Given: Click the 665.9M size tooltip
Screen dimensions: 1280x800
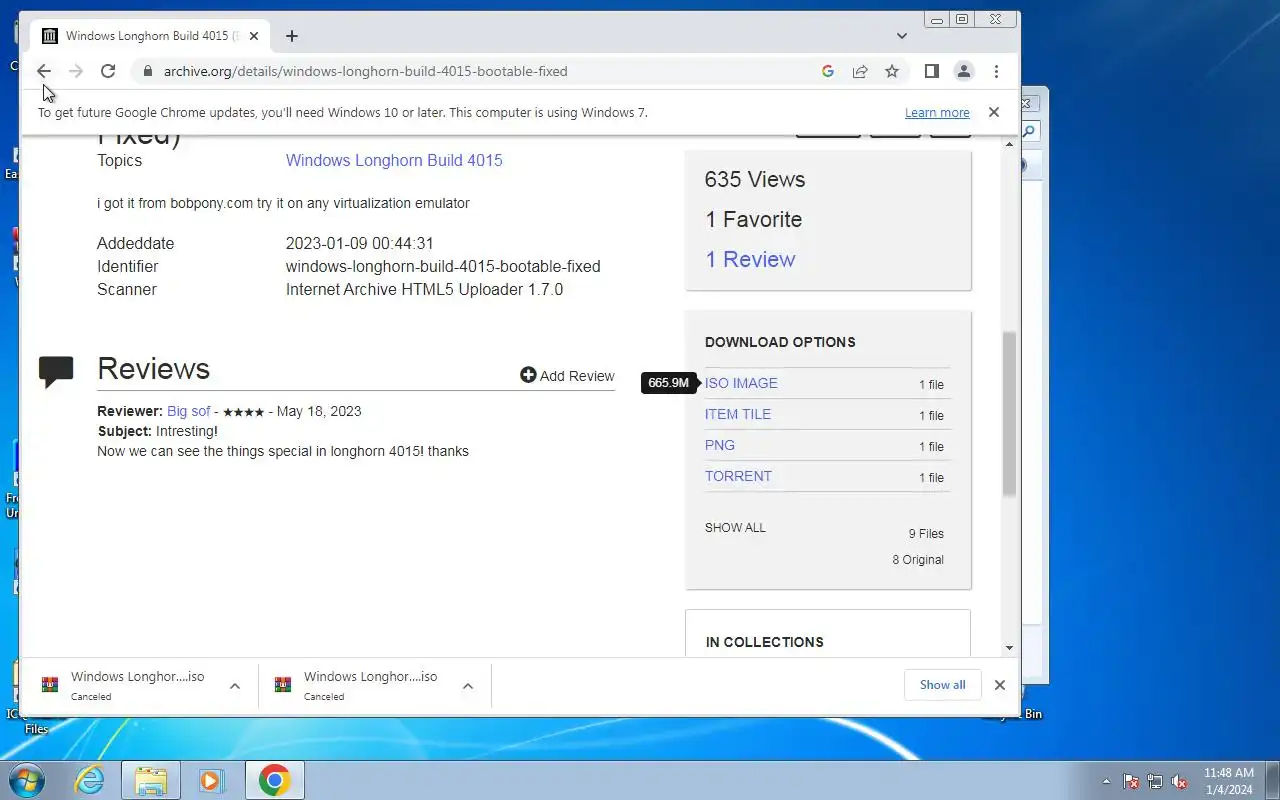Looking at the screenshot, I should click(x=668, y=383).
